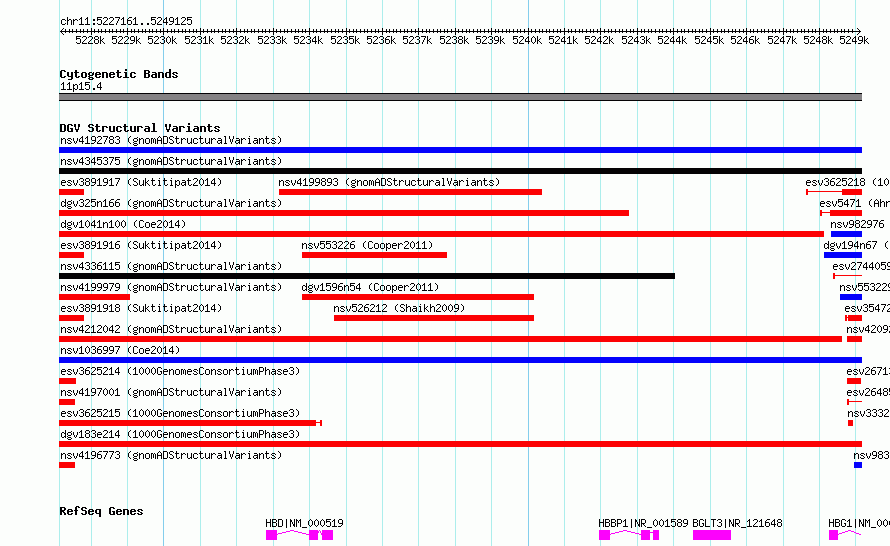This screenshot has width=890, height=546.
Task: Click the nsv4192783 blue variant bar
Action: pyautogui.click(x=460, y=150)
